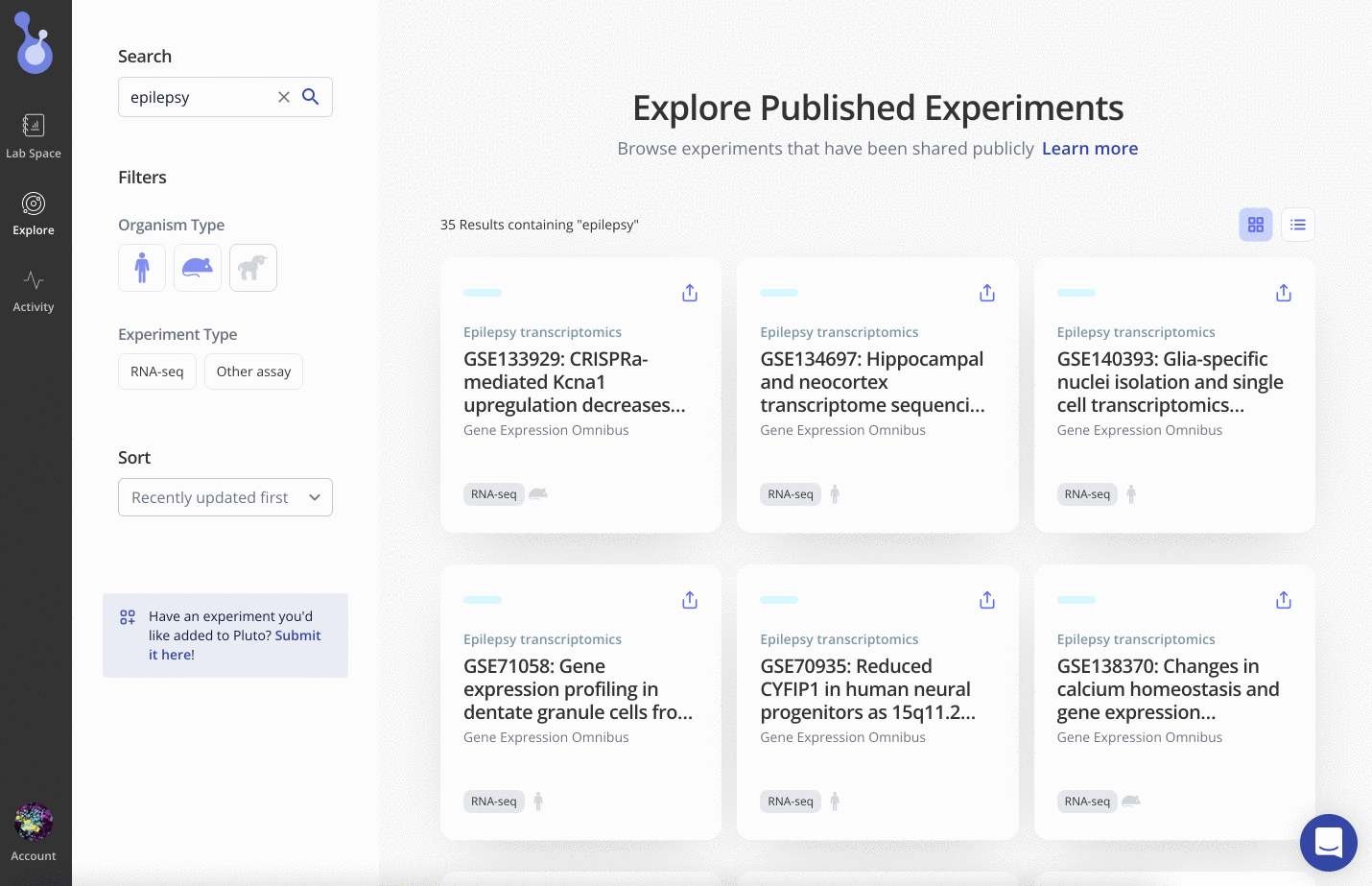
Task: Go to the Activity section
Action: click(34, 291)
